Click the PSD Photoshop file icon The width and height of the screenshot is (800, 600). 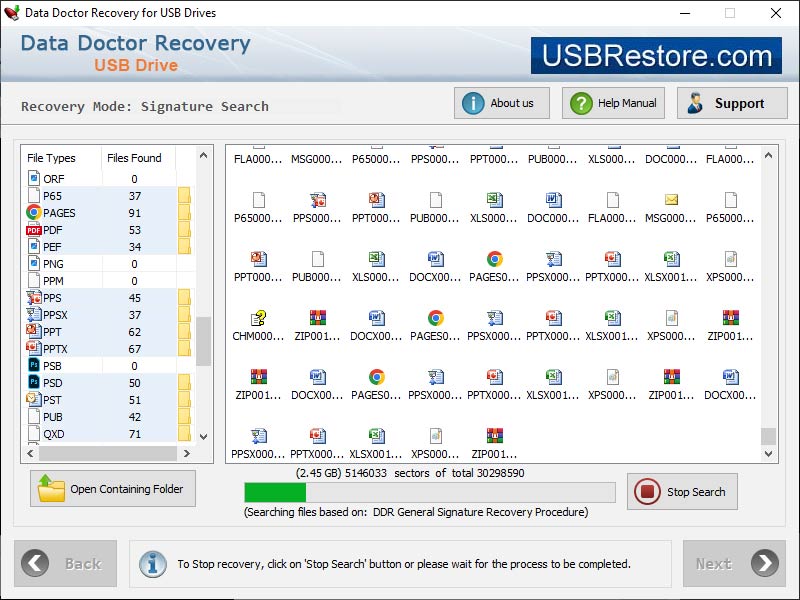coord(36,382)
